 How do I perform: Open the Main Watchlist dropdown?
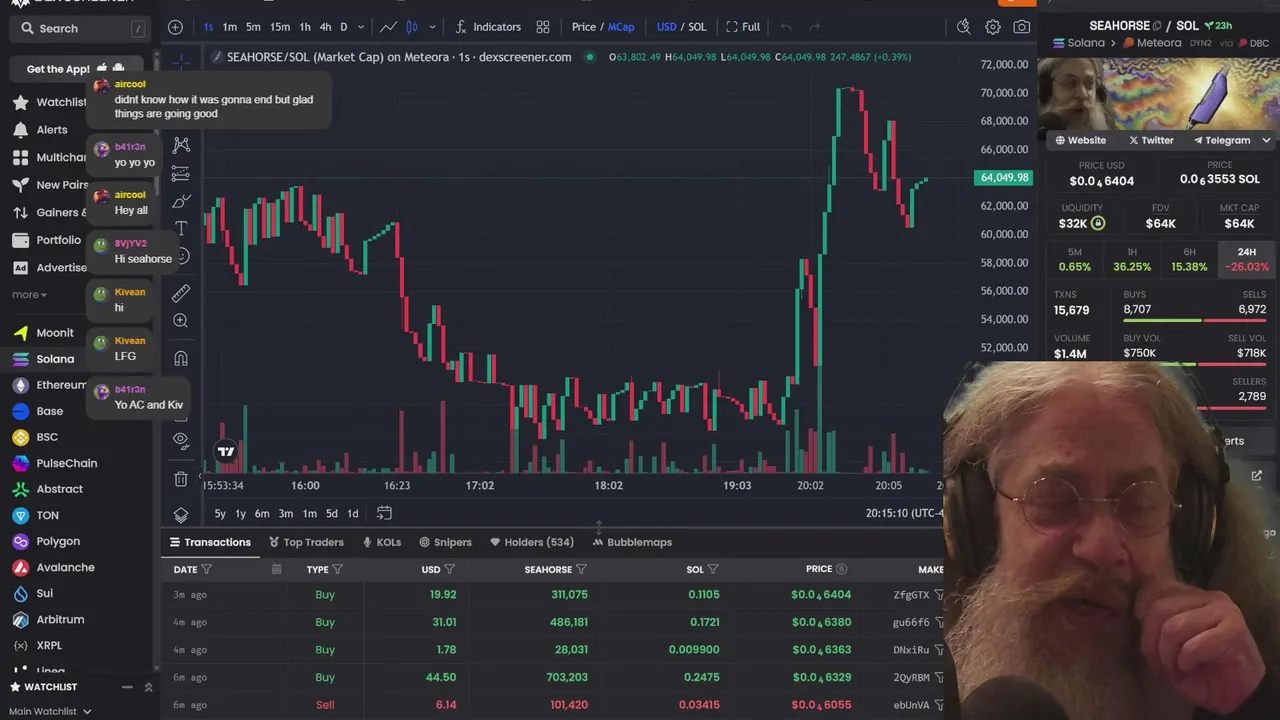tap(50, 711)
